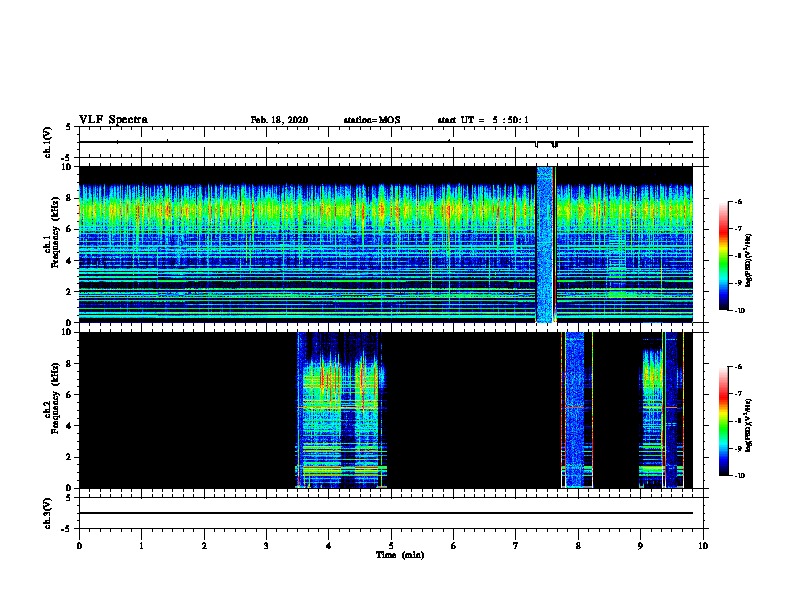Image resolution: width=792 pixels, height=612 pixels.
Task: Click the "4" tick on the time axis
Action: [329, 546]
